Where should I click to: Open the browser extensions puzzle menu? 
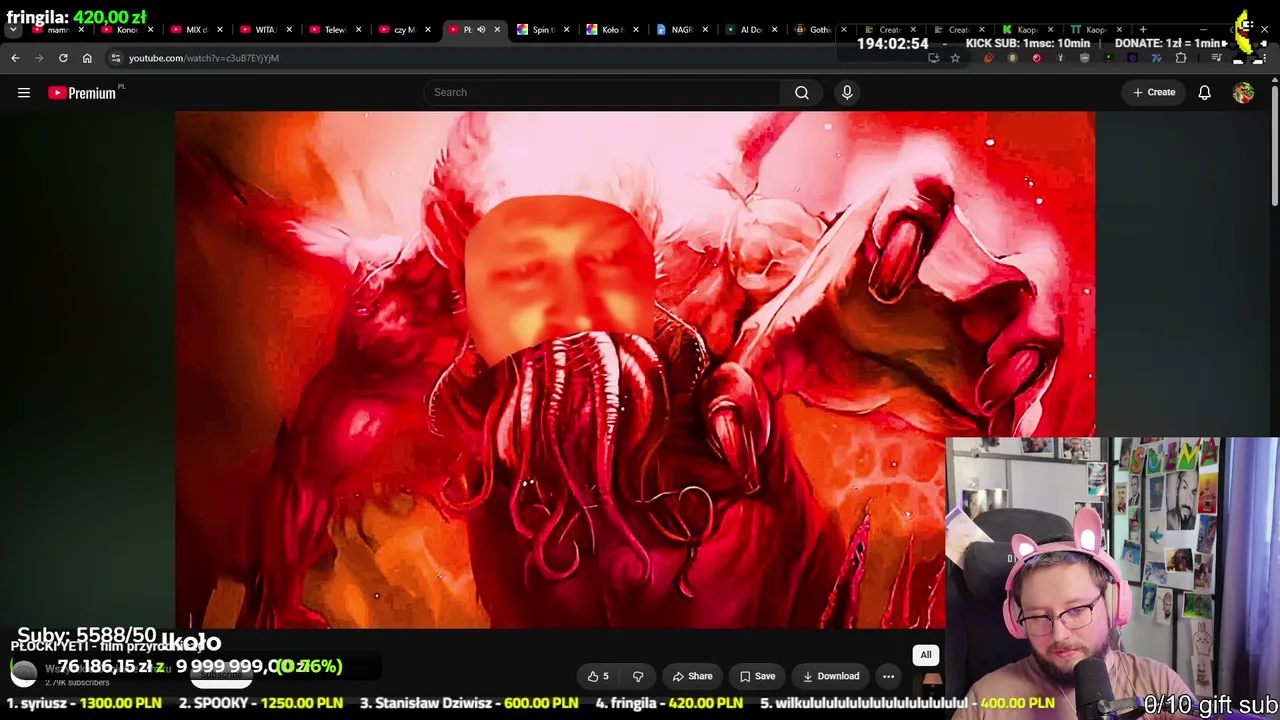(1181, 58)
